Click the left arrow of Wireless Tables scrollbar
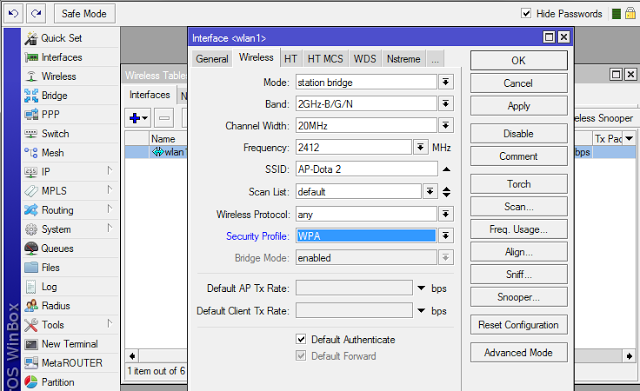The height and width of the screenshot is (391, 640). [132, 355]
